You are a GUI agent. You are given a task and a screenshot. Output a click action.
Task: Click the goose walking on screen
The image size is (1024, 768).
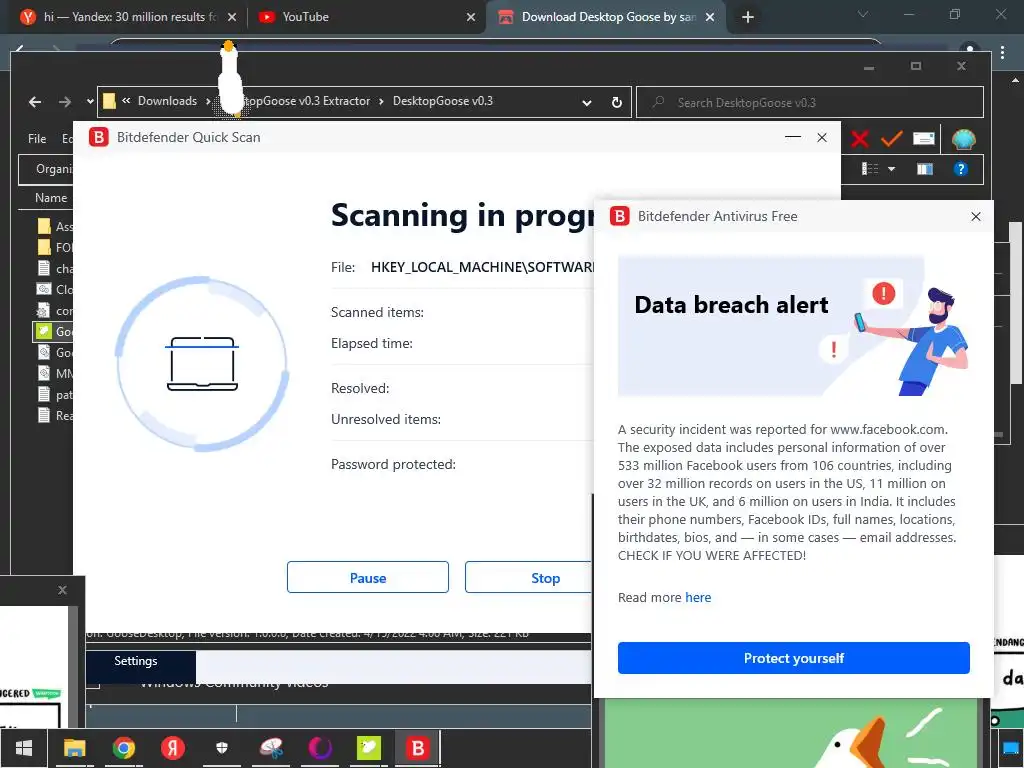(230, 80)
